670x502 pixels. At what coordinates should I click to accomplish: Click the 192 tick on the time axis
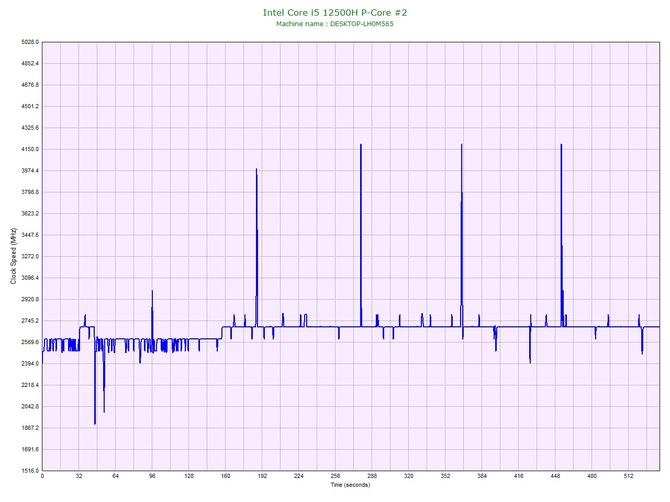[x=262, y=476]
